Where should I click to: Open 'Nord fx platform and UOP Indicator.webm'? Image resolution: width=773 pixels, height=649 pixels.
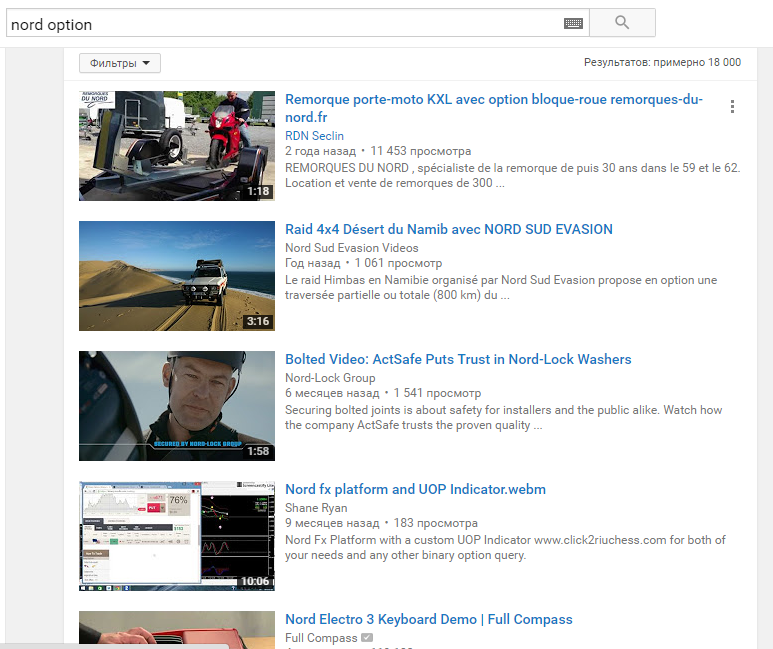415,489
